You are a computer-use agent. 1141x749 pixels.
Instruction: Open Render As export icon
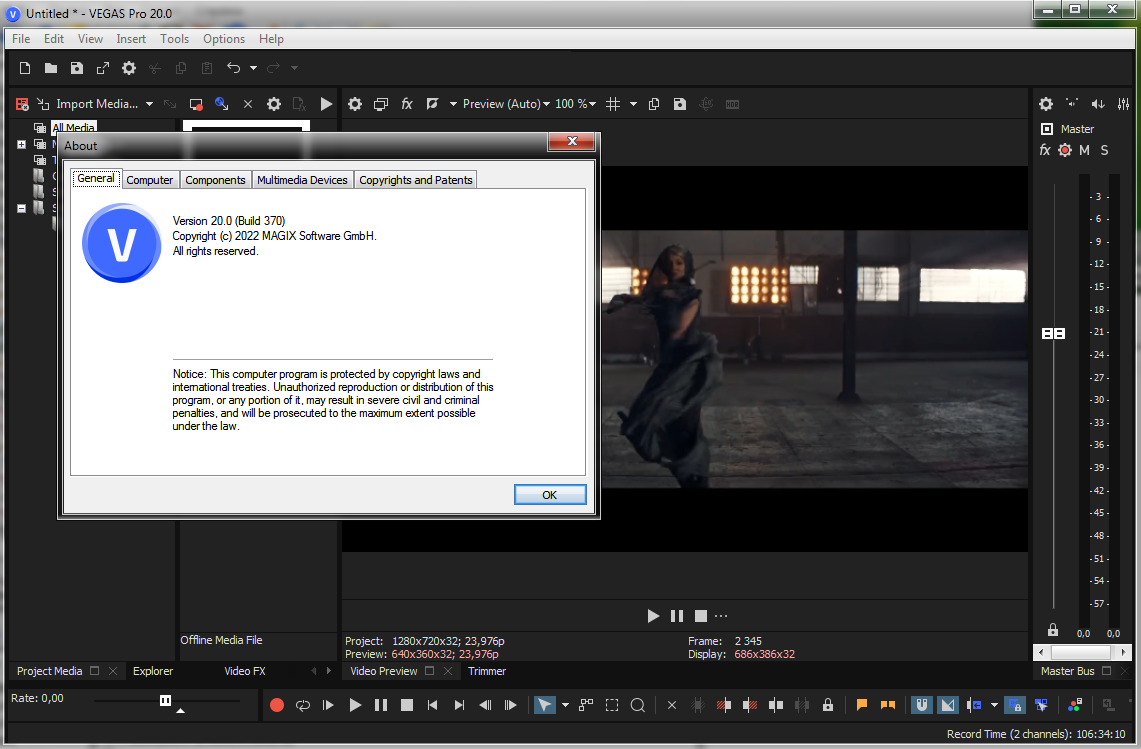click(x=103, y=68)
